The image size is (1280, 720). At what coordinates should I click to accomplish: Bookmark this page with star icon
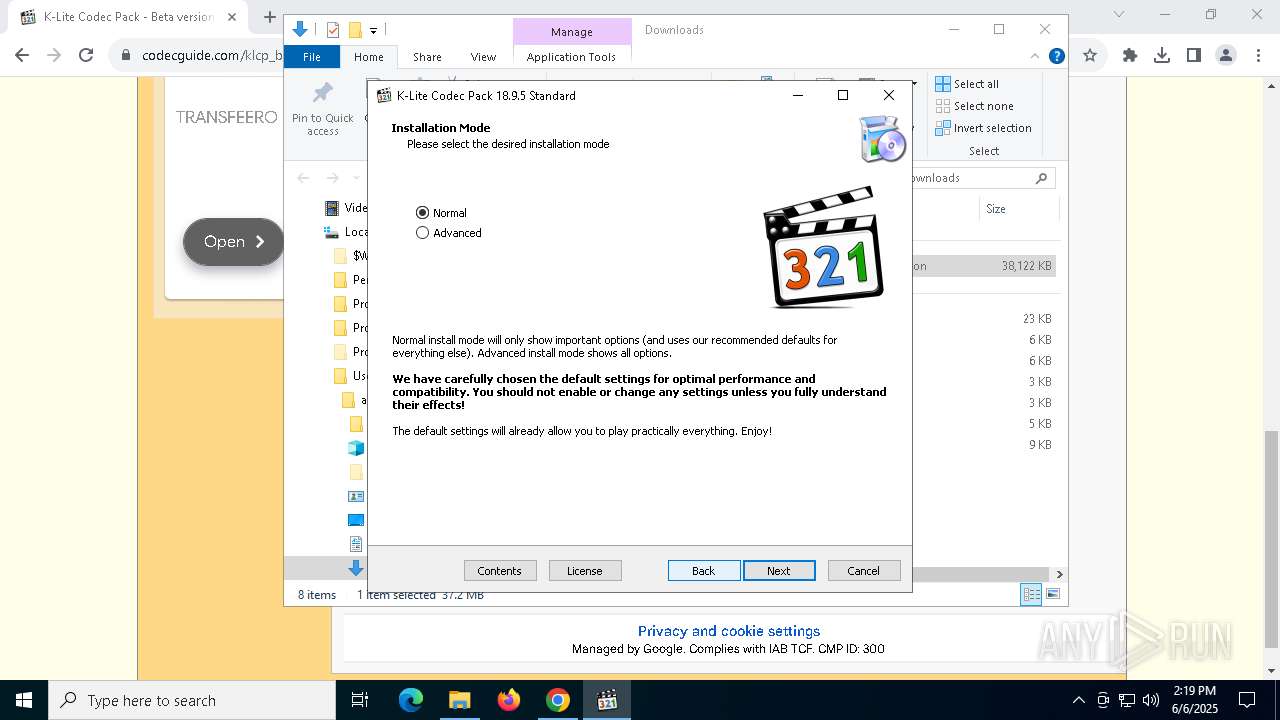click(x=1090, y=56)
